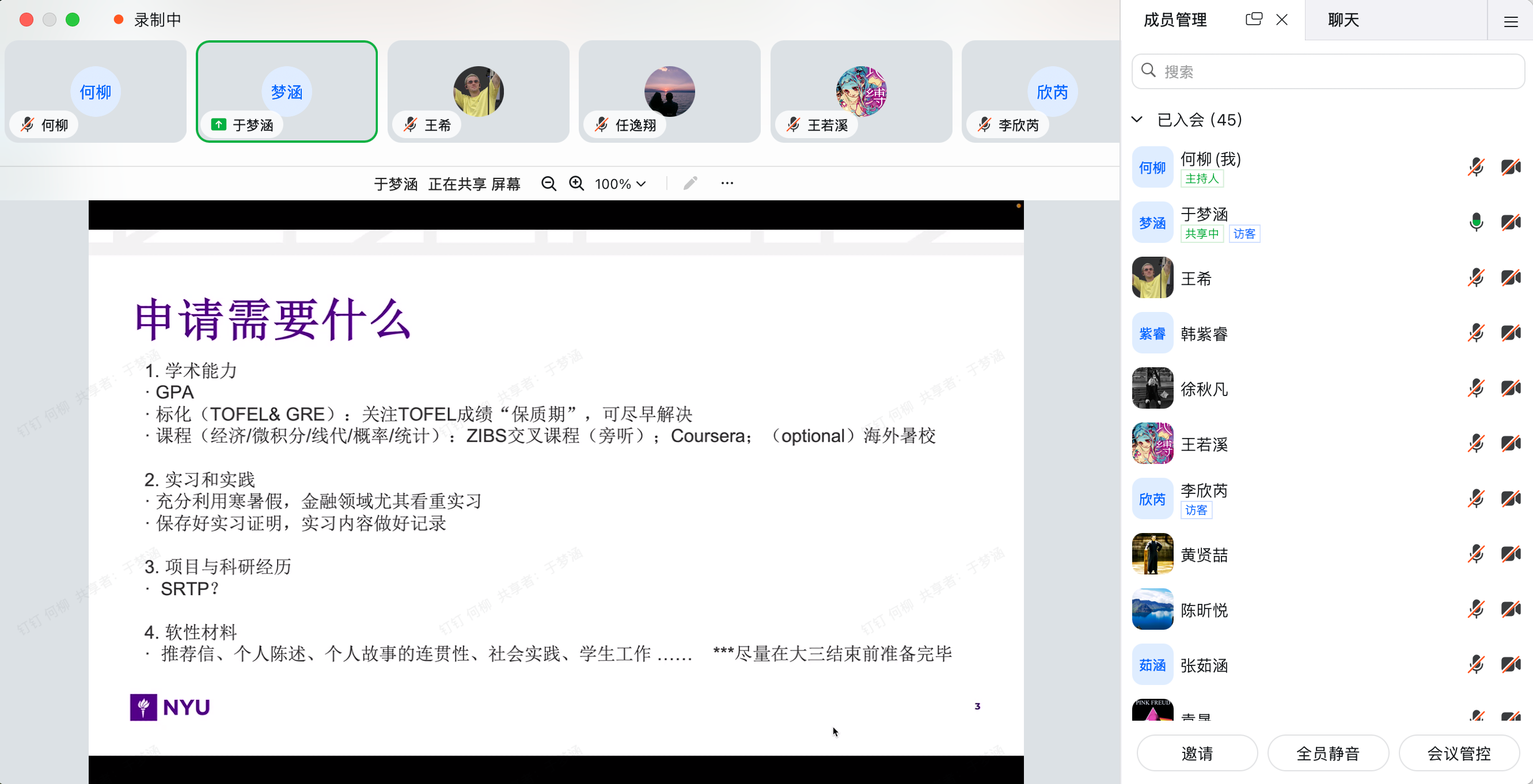This screenshot has width=1533, height=784.
Task: Click the zoom out magnifier icon
Action: point(548,184)
